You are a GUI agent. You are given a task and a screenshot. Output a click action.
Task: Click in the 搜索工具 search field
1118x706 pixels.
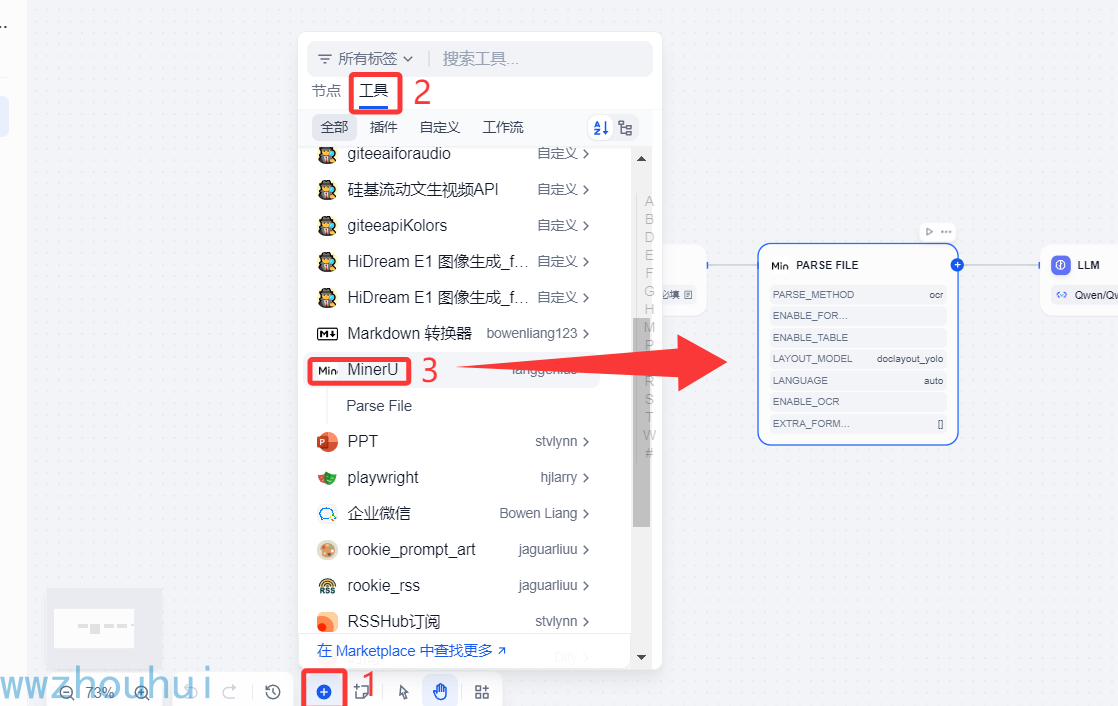(x=542, y=58)
